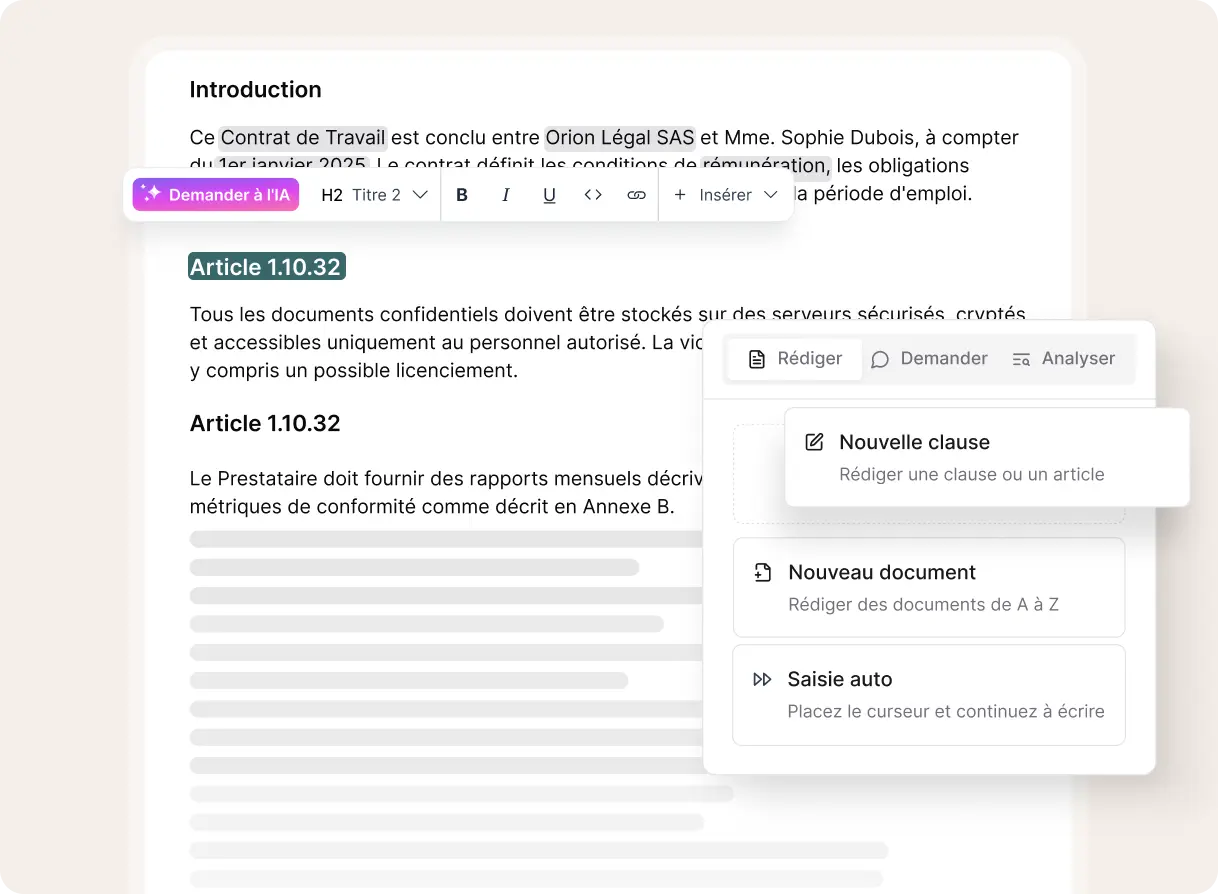Open the Insérer dropdown menu
The image size is (1218, 894).
click(726, 195)
